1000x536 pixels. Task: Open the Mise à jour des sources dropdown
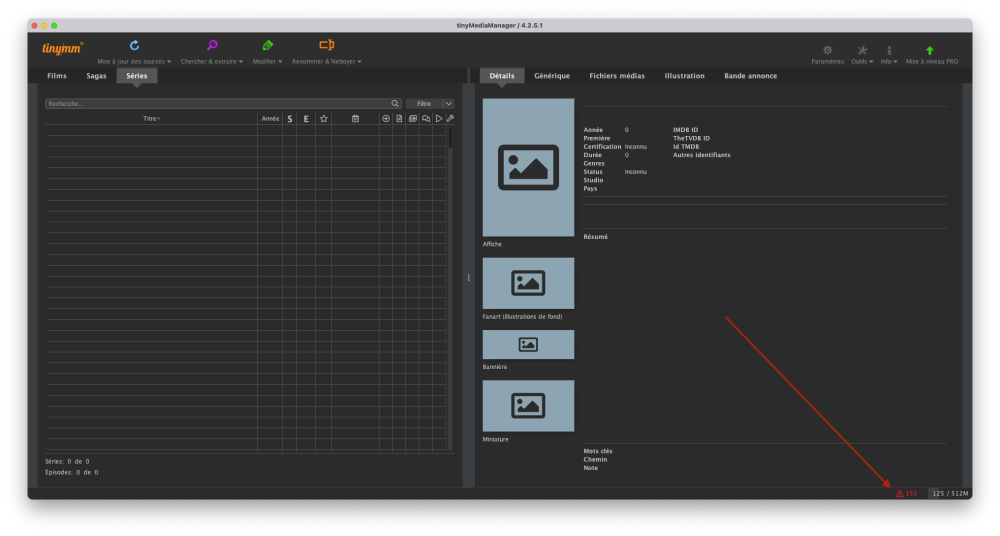tap(134, 61)
